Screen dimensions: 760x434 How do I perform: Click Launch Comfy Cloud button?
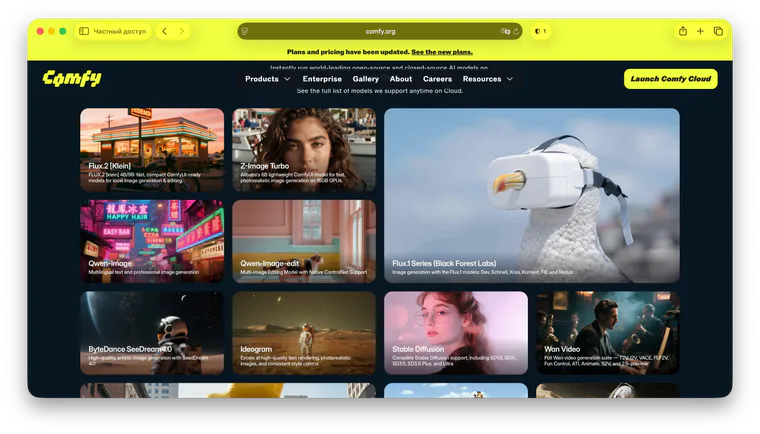(x=671, y=79)
